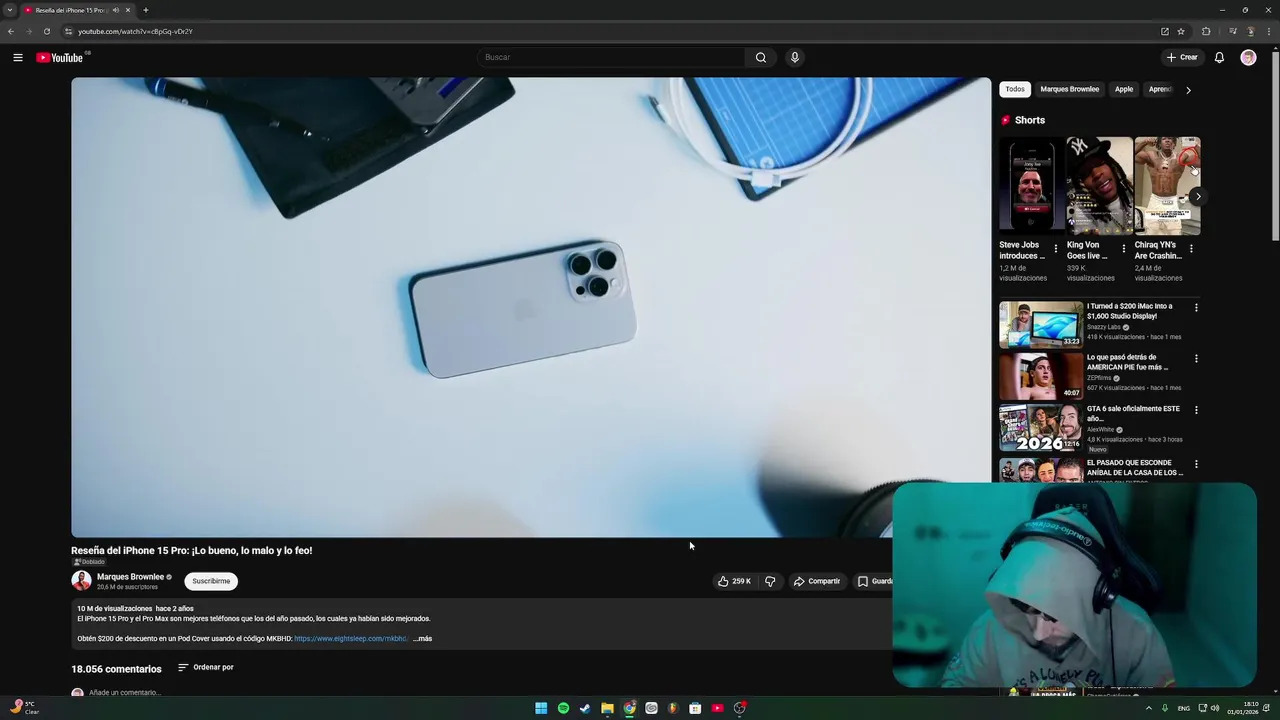Open Chrome tab search dropdown

[x=10, y=10]
